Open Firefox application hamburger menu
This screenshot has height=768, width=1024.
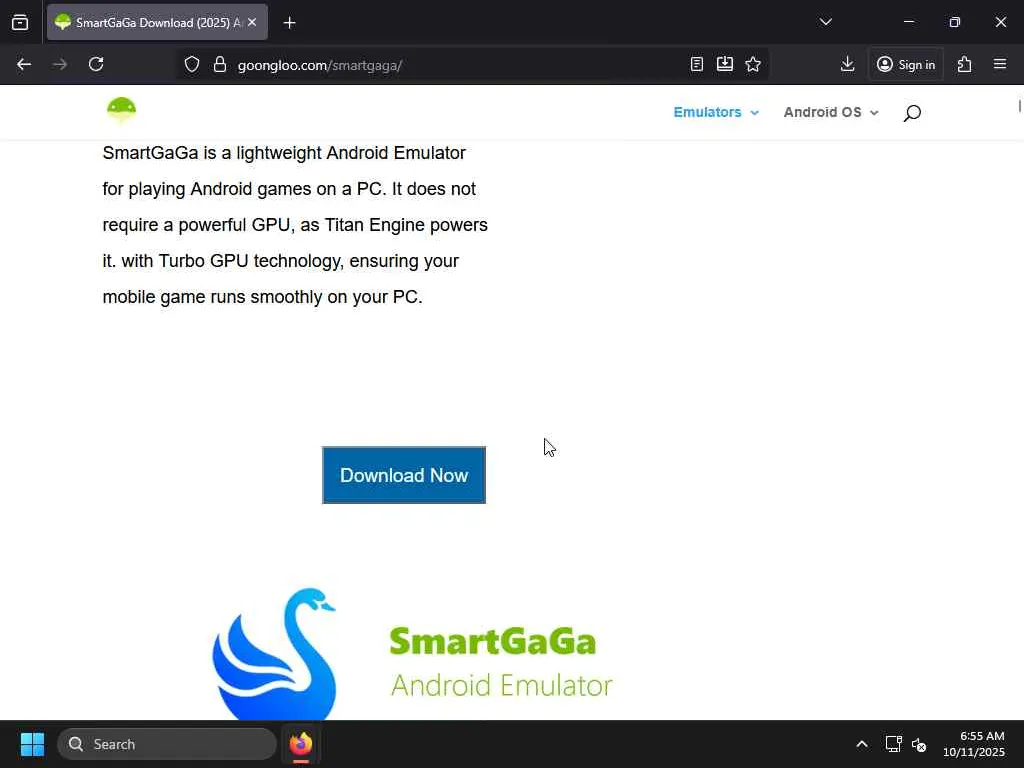(x=1000, y=64)
